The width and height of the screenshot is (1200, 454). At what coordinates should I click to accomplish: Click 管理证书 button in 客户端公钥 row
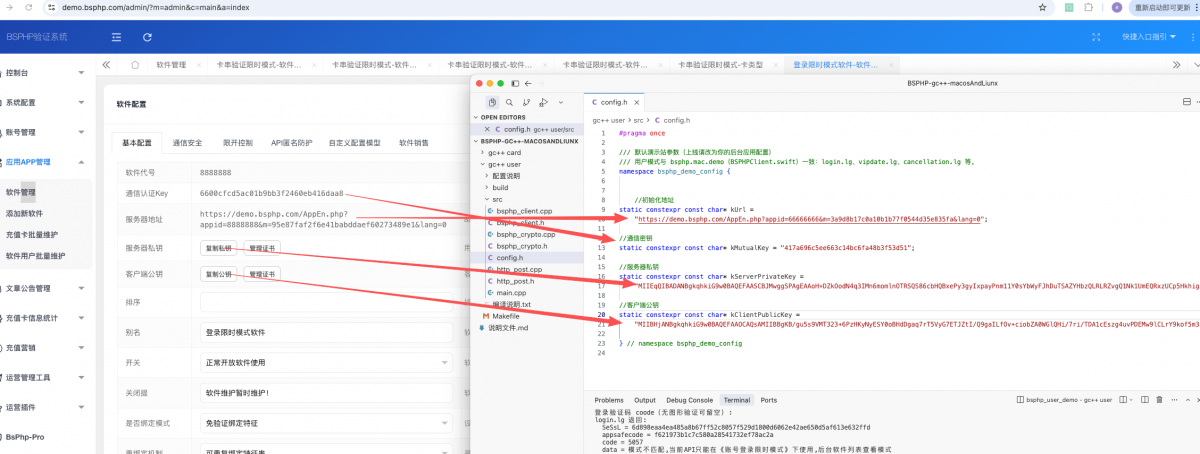pos(262,274)
